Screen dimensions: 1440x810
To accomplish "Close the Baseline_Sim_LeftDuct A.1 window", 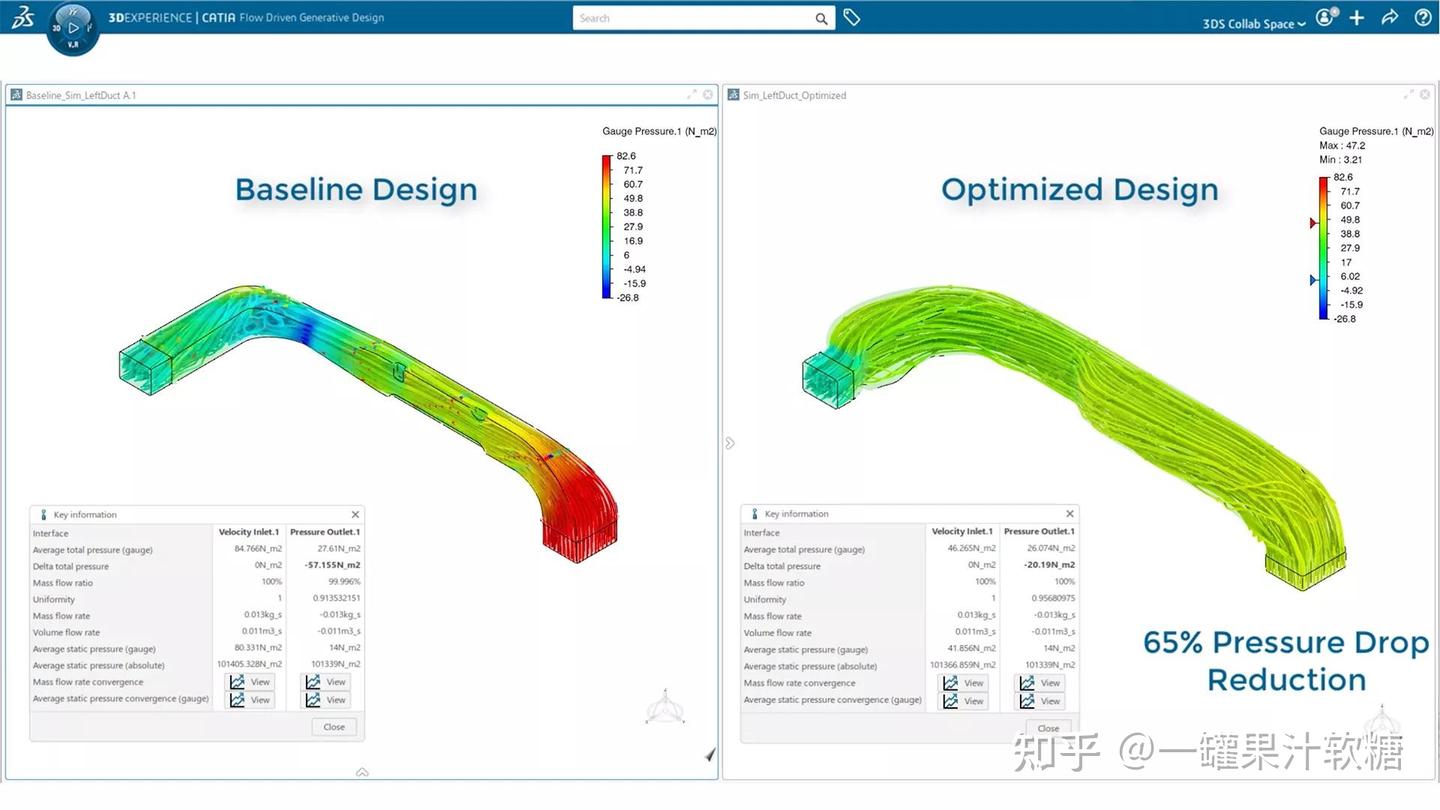I will pos(708,94).
